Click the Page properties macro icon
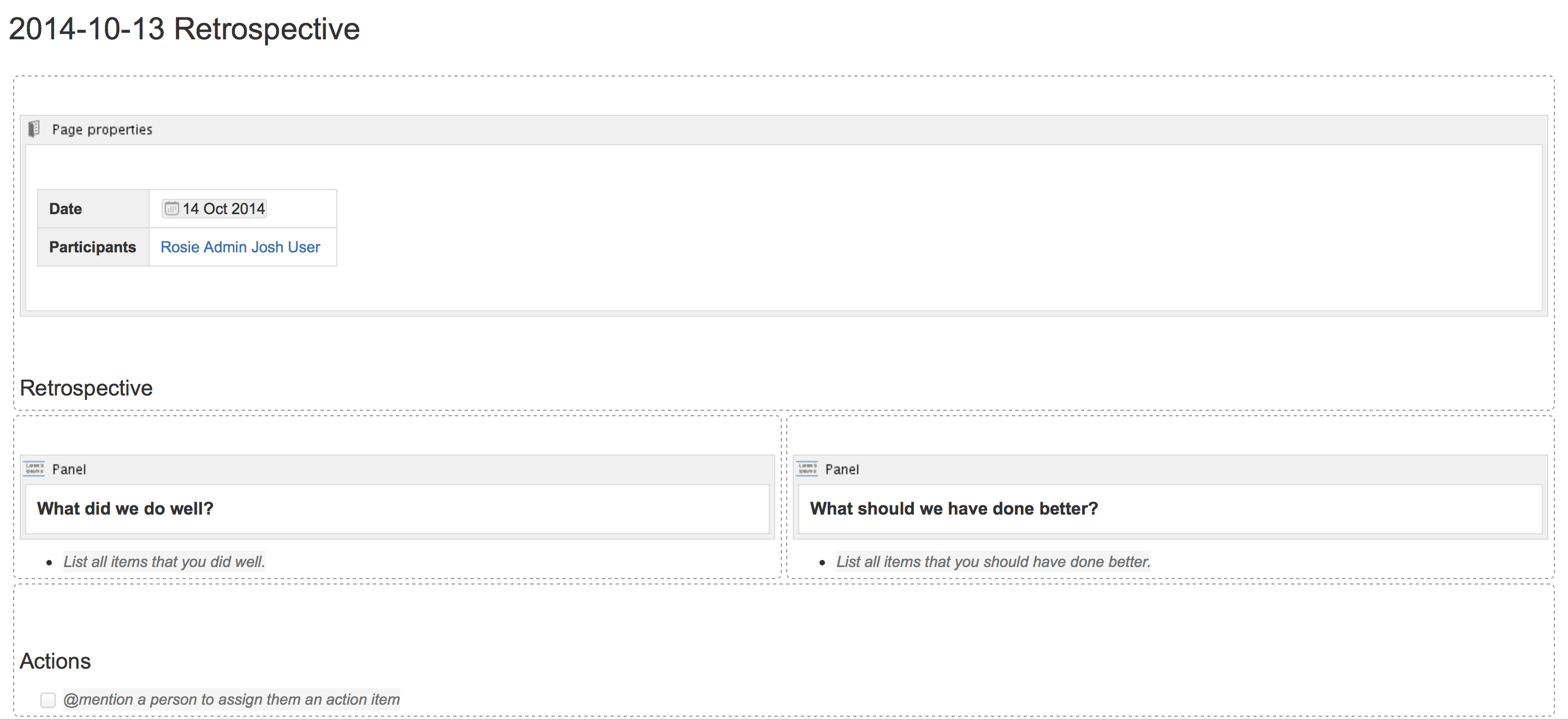The image size is (1568, 720). click(34, 129)
